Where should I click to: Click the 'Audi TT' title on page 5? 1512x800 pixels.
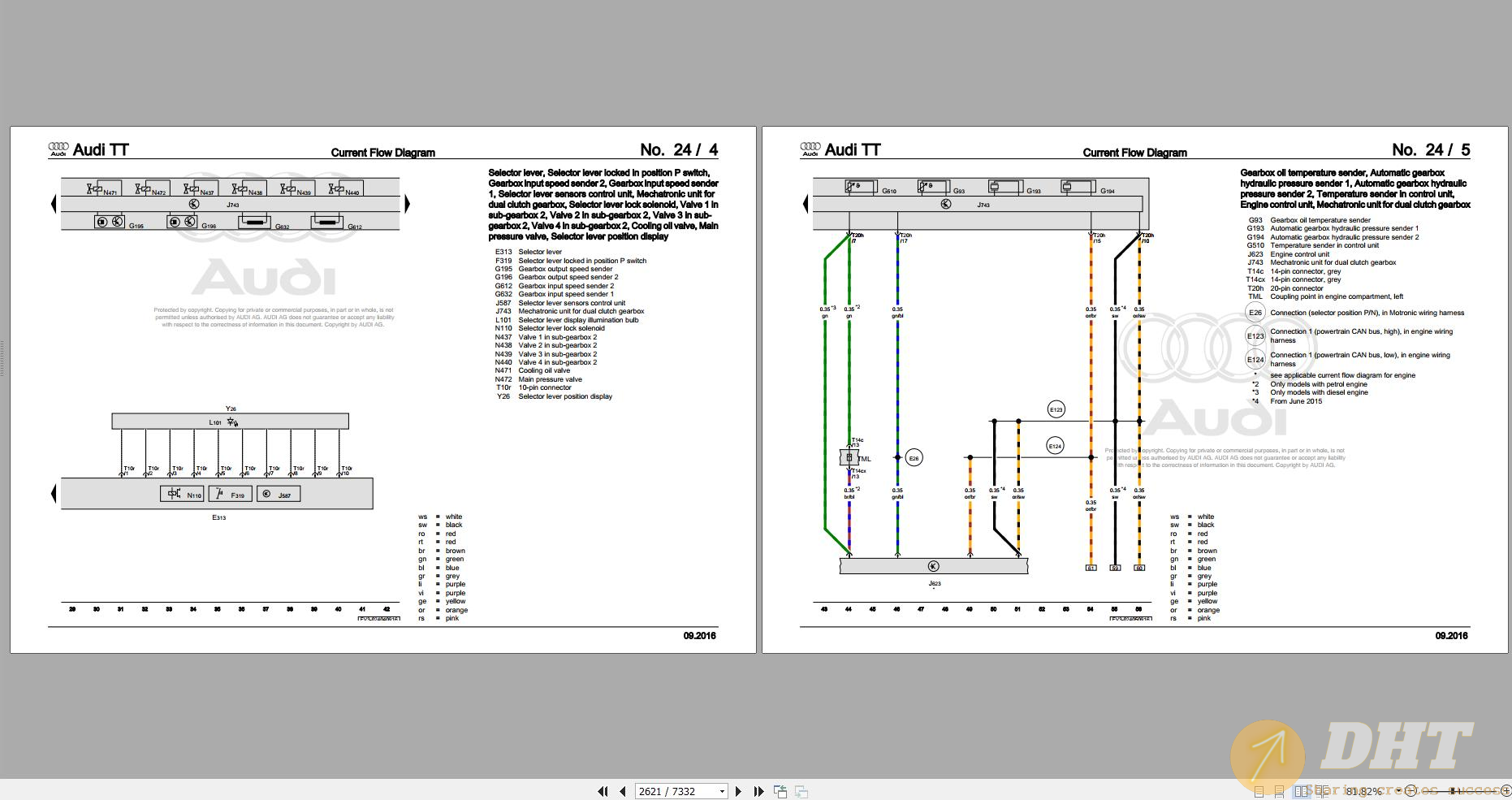coord(853,149)
